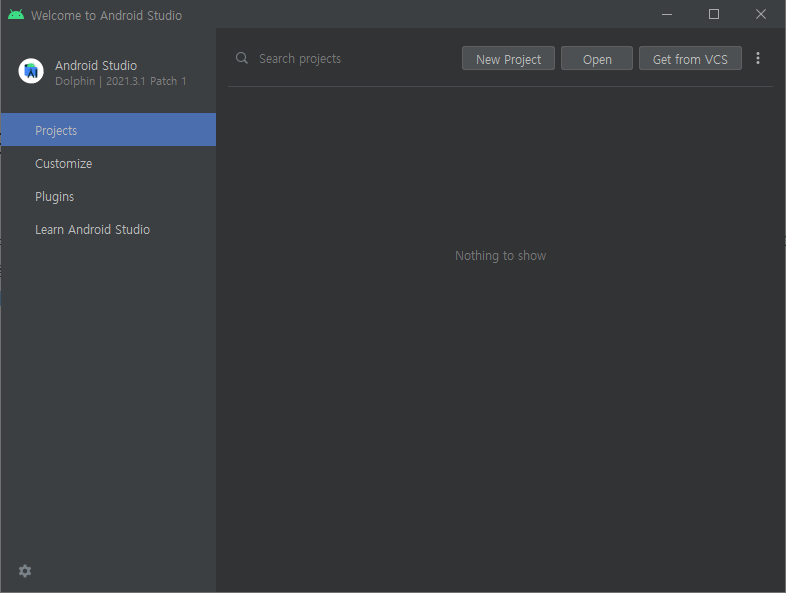Click the green Android title bar icon
Viewport: 786px width, 593px height.
click(16, 15)
